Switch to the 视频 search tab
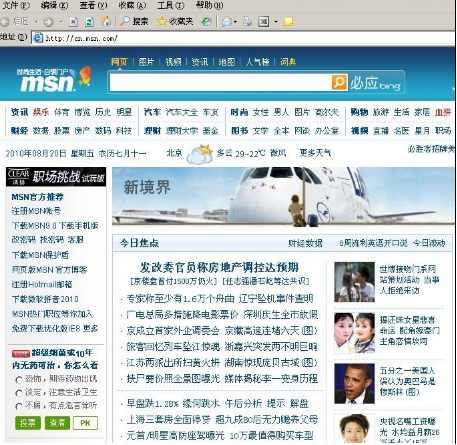This screenshot has height=445, width=457. tap(173, 62)
